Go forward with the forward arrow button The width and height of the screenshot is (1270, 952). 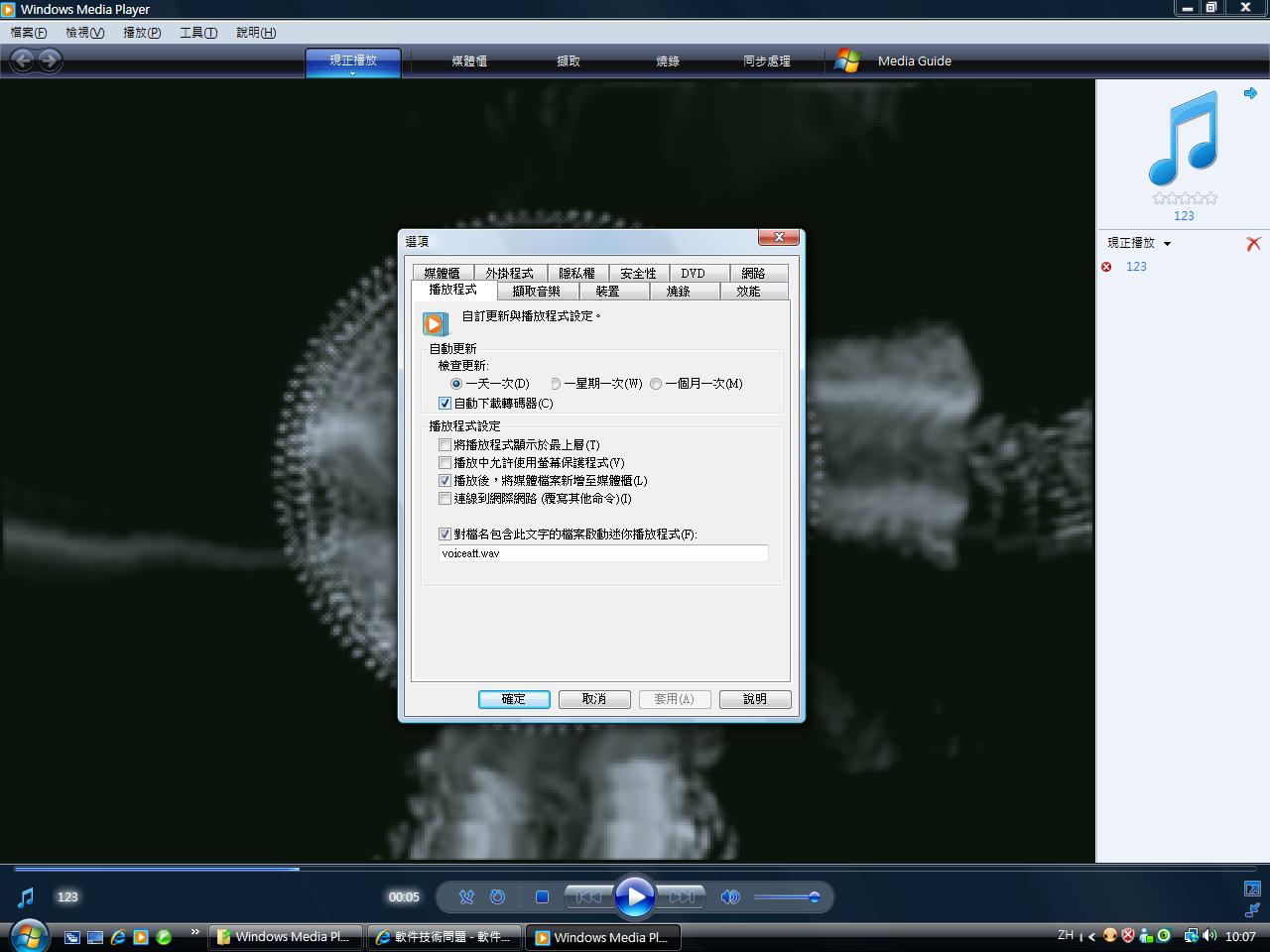pyautogui.click(x=49, y=60)
